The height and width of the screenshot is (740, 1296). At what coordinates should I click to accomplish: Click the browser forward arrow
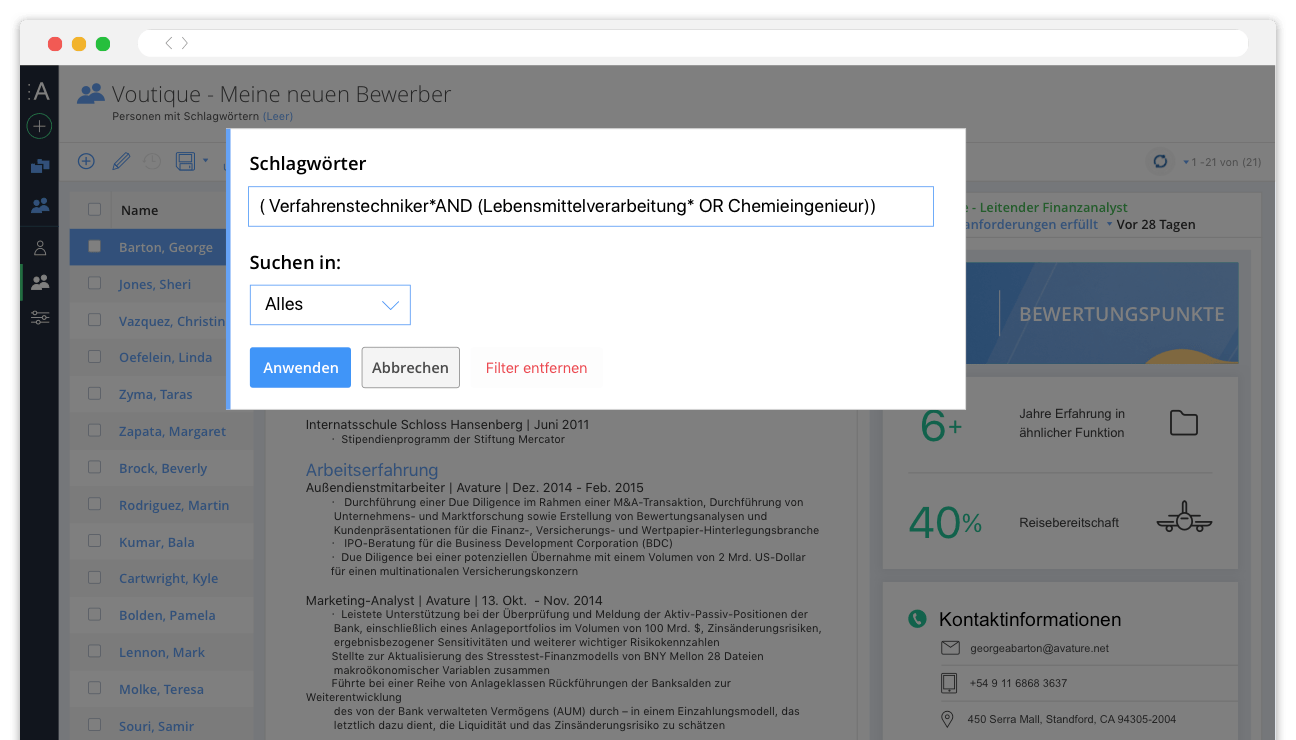pyautogui.click(x=185, y=43)
